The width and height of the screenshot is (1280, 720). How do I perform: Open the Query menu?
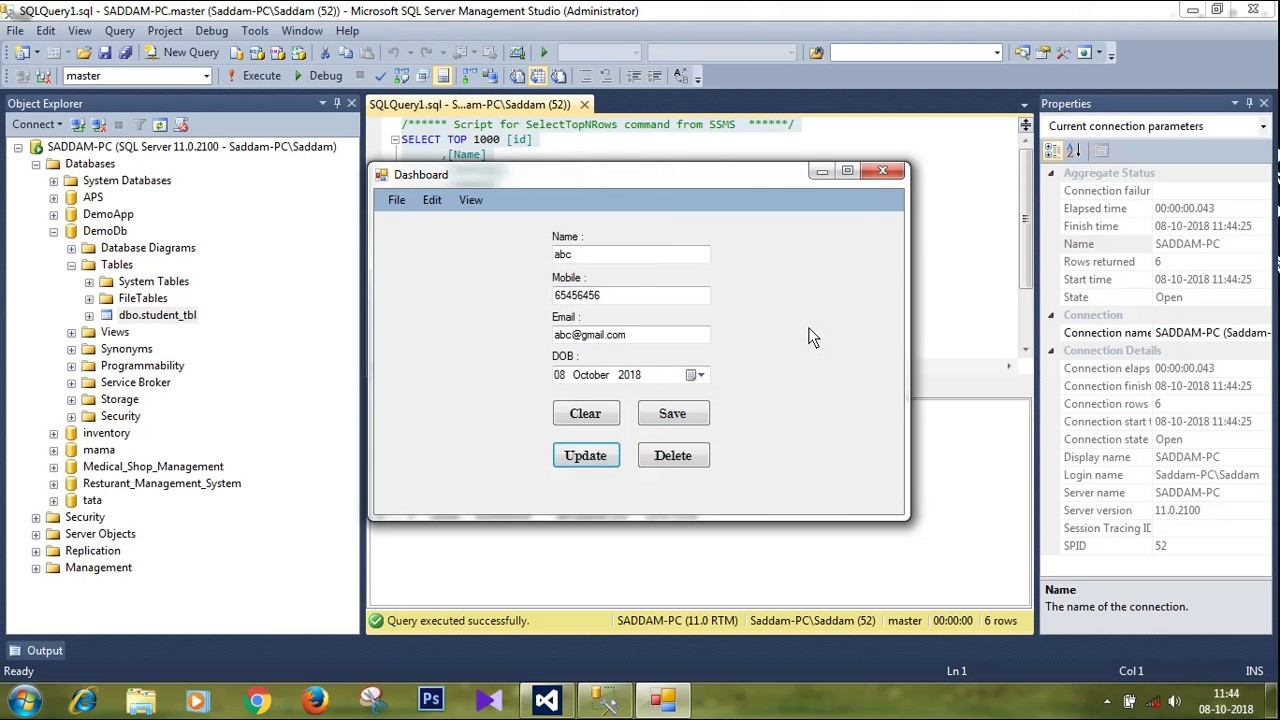[x=119, y=31]
